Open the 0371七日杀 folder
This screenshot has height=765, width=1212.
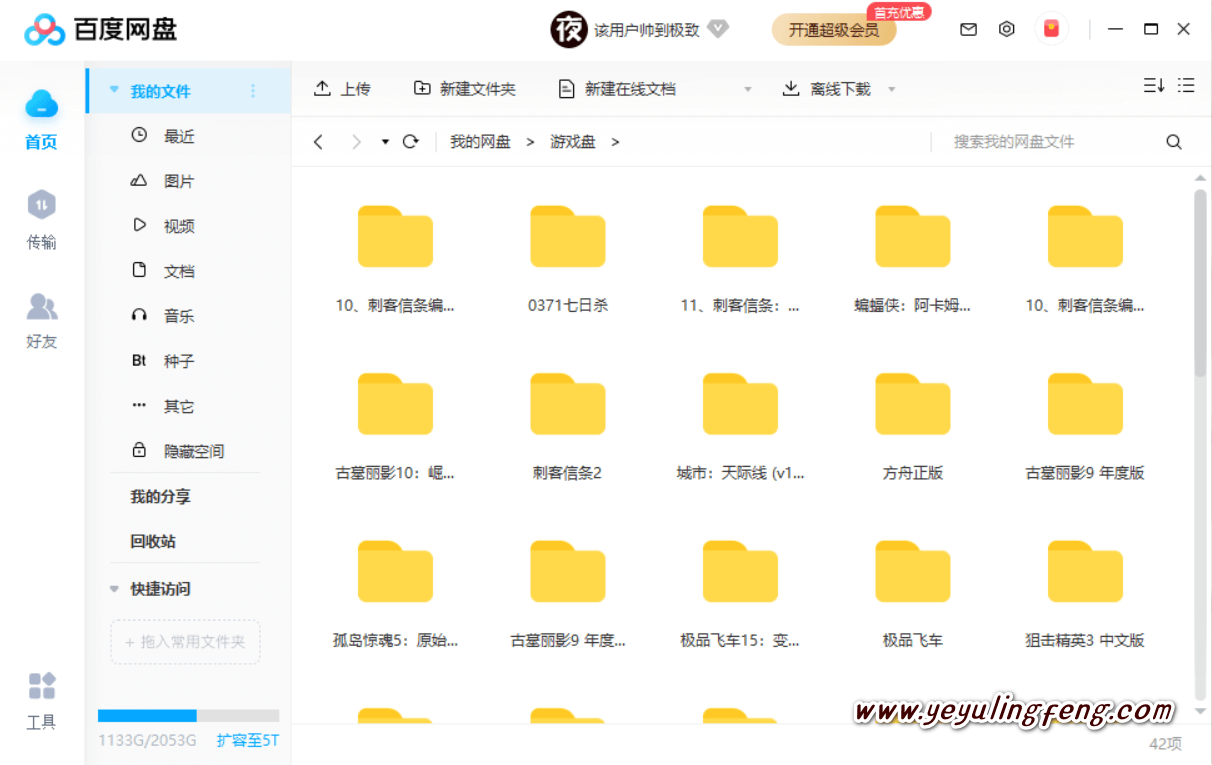click(568, 260)
